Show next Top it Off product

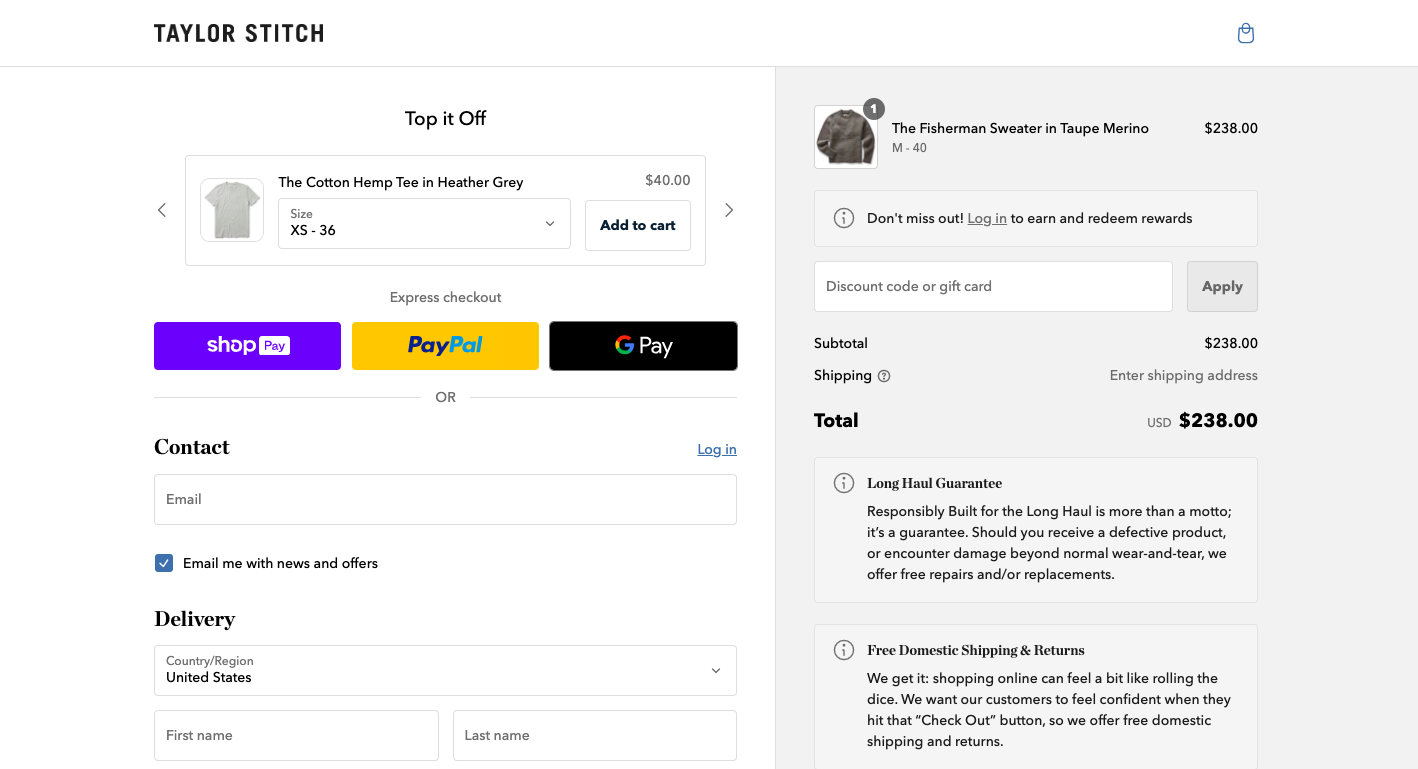pos(729,210)
